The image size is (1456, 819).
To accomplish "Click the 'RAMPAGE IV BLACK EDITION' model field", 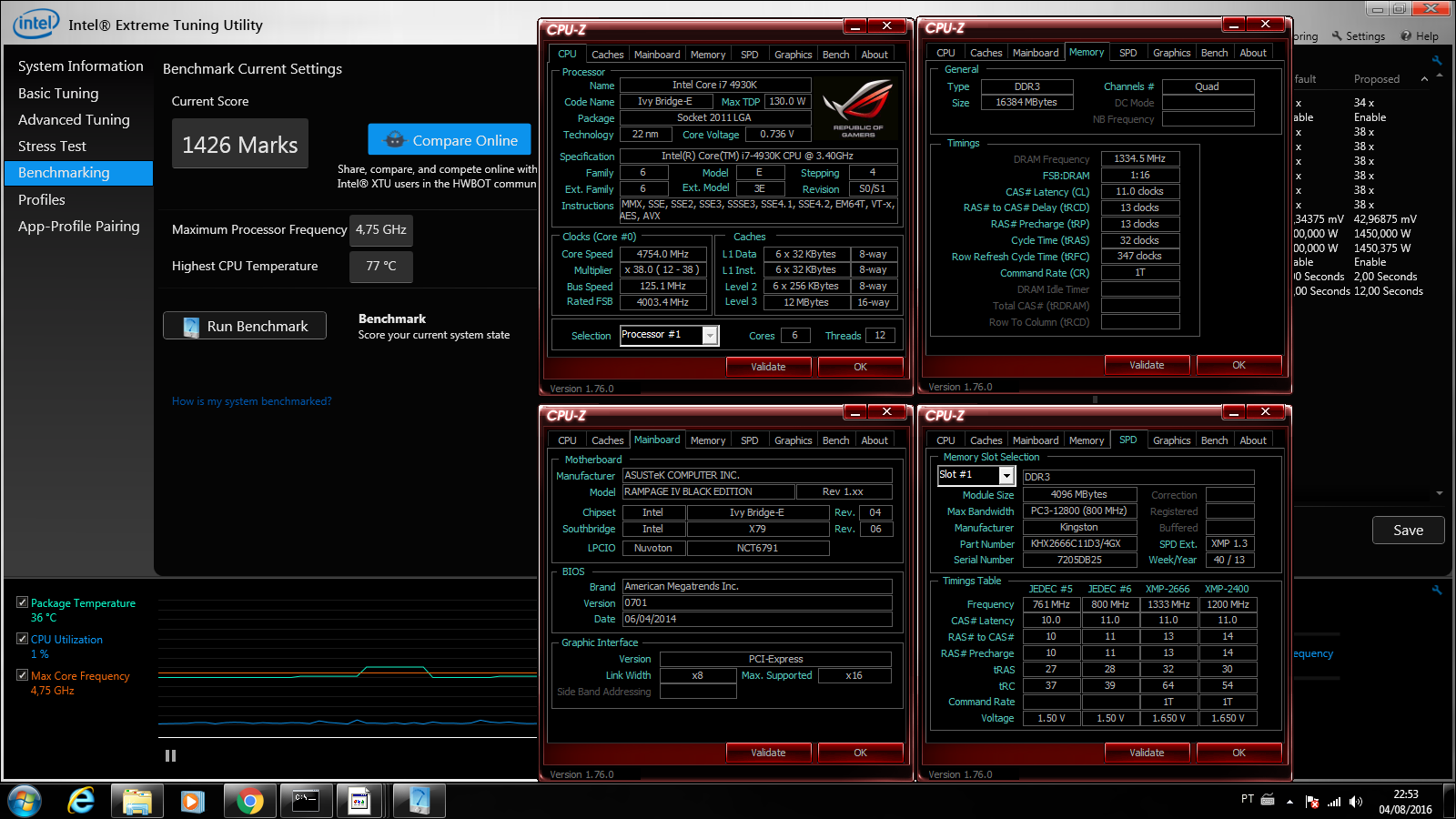I will coord(708,491).
